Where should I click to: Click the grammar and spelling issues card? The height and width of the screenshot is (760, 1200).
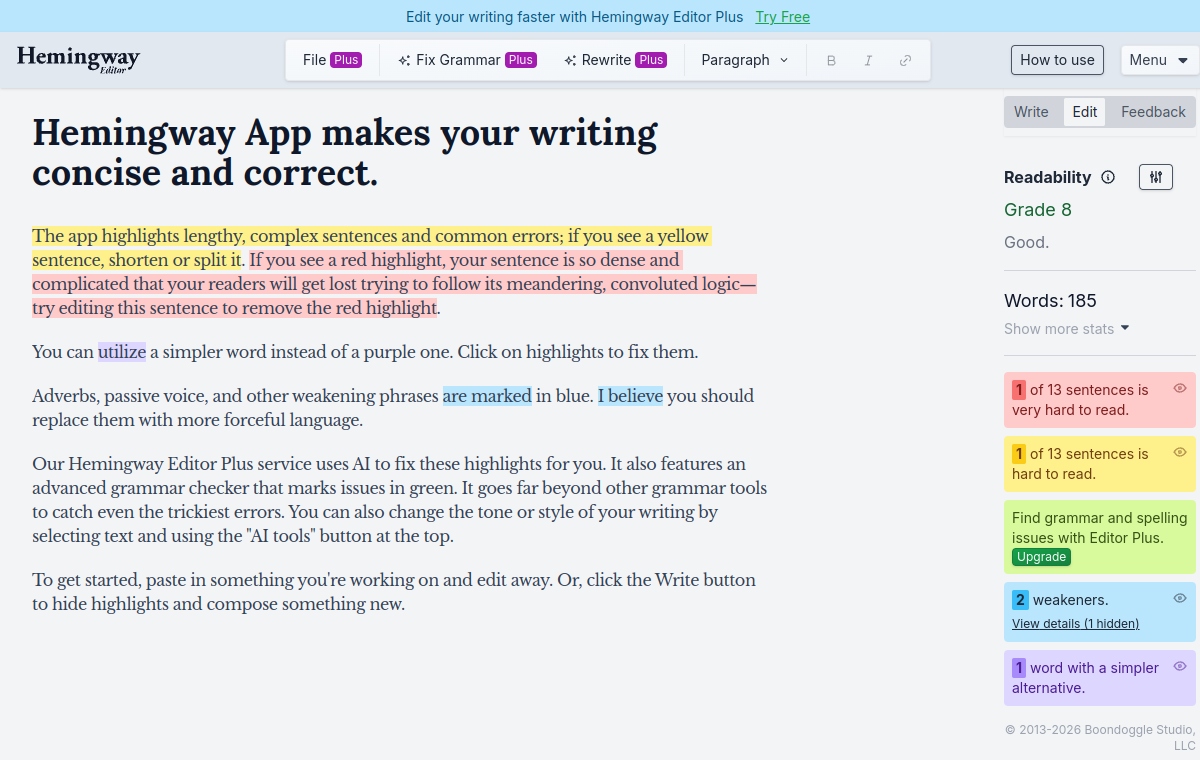pos(1100,537)
